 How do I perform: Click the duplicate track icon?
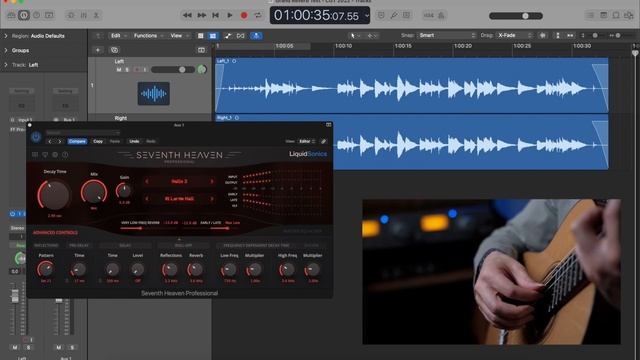[114, 50]
